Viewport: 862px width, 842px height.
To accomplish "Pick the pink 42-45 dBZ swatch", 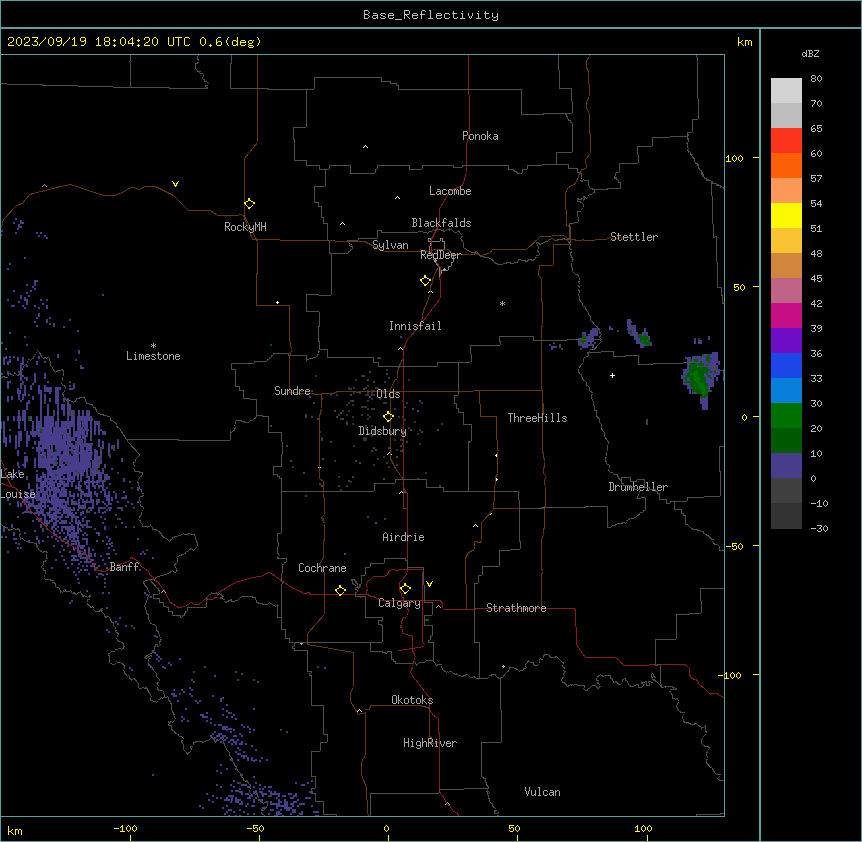I will click(x=786, y=290).
